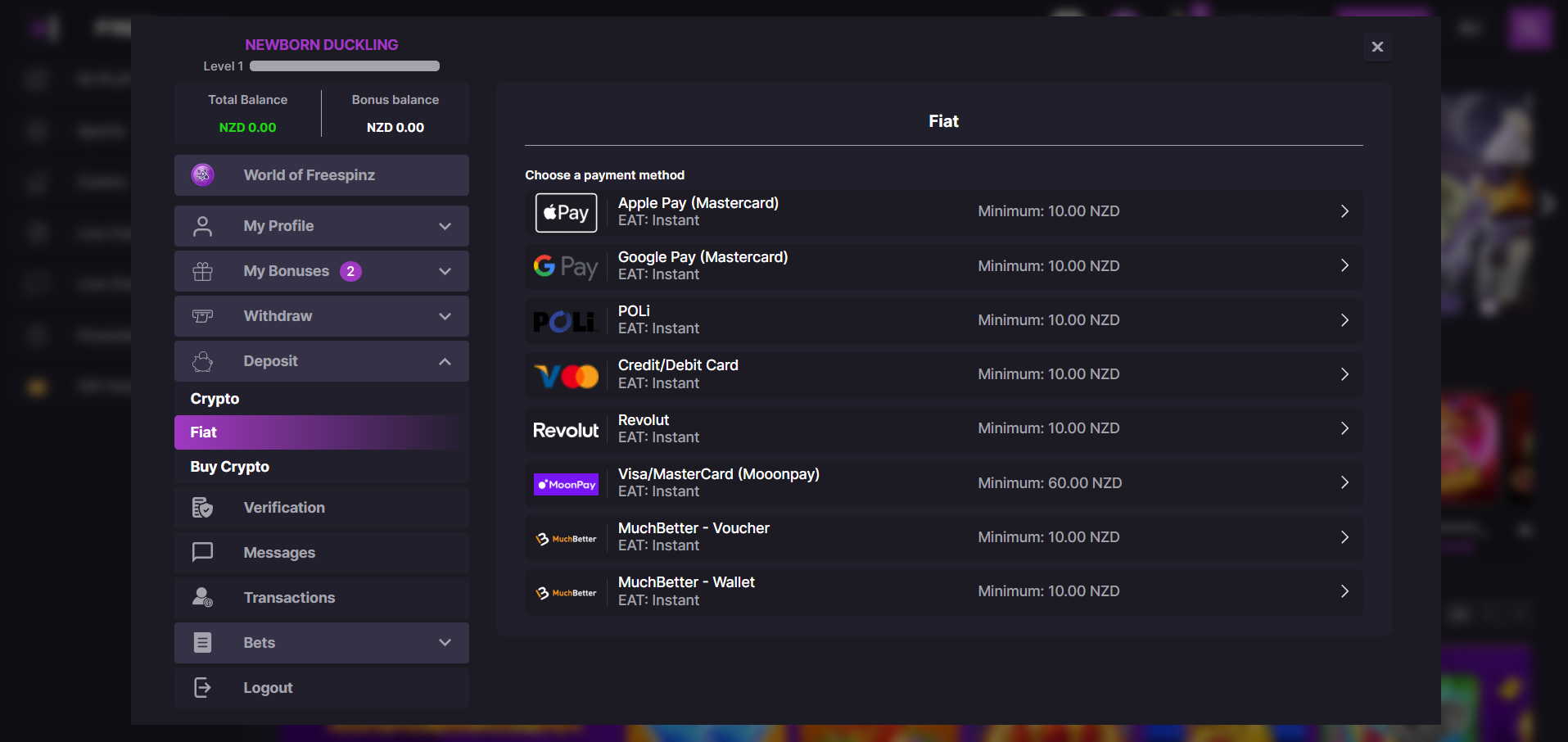Open MuchBetter Voucher row arrow
The height and width of the screenshot is (742, 1568).
(1344, 537)
